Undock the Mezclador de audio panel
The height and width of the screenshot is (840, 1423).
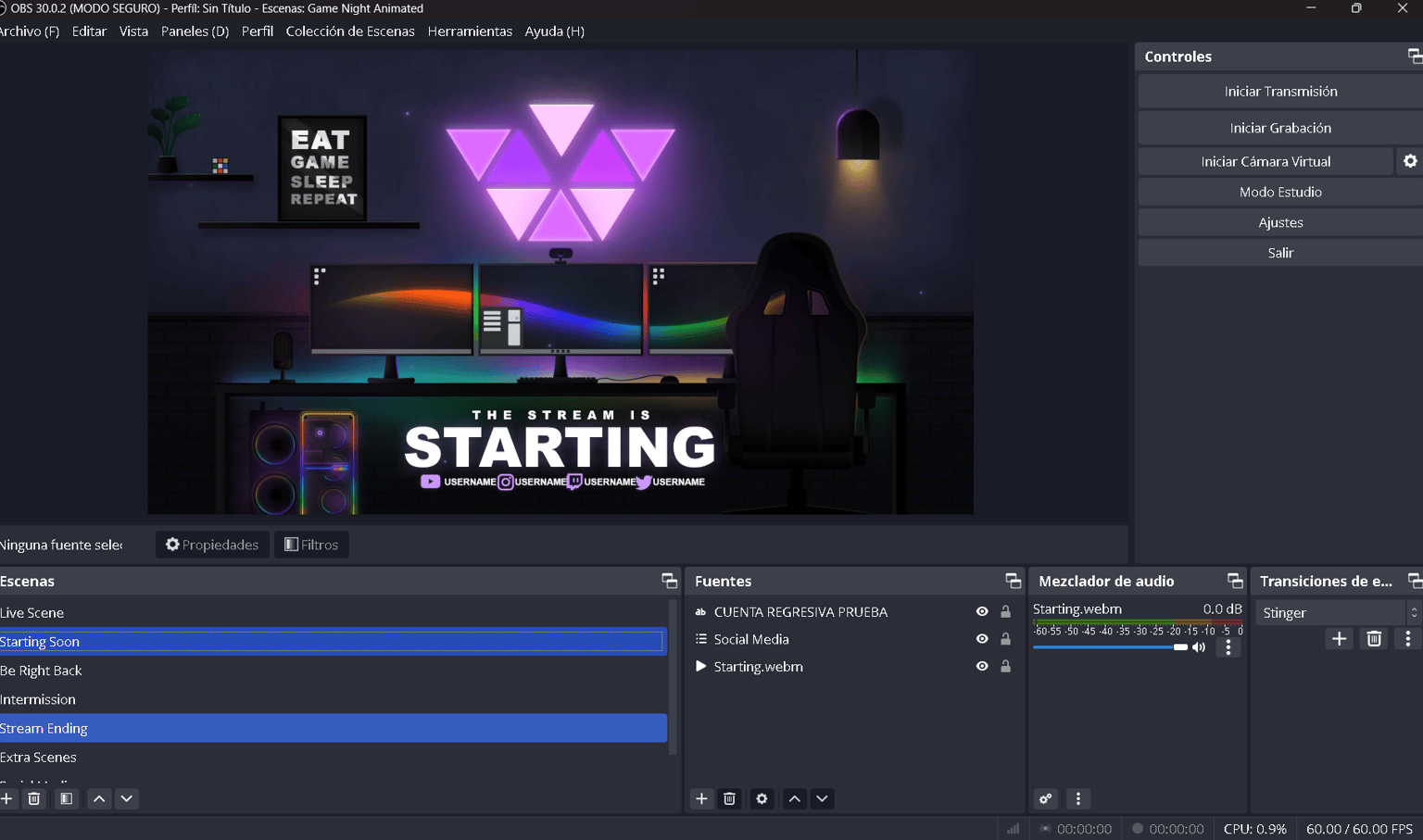(x=1234, y=581)
